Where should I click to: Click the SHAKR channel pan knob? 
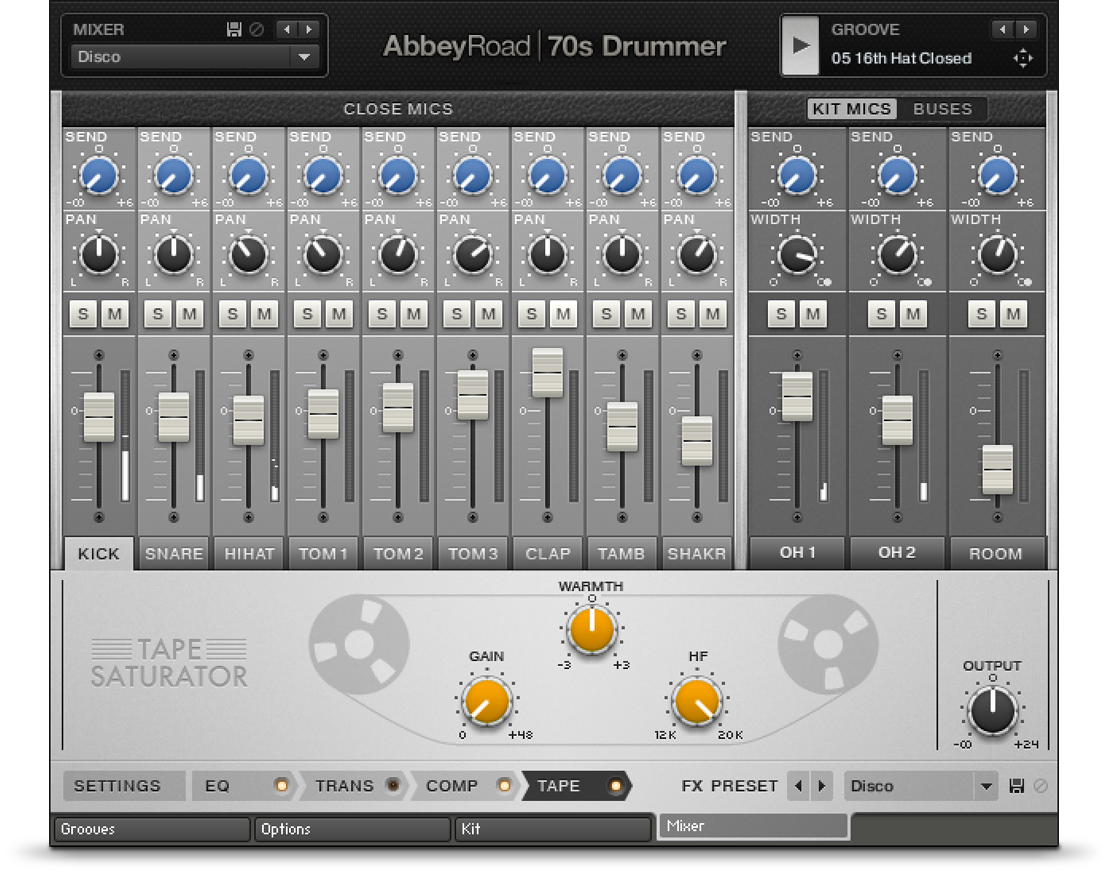(697, 255)
